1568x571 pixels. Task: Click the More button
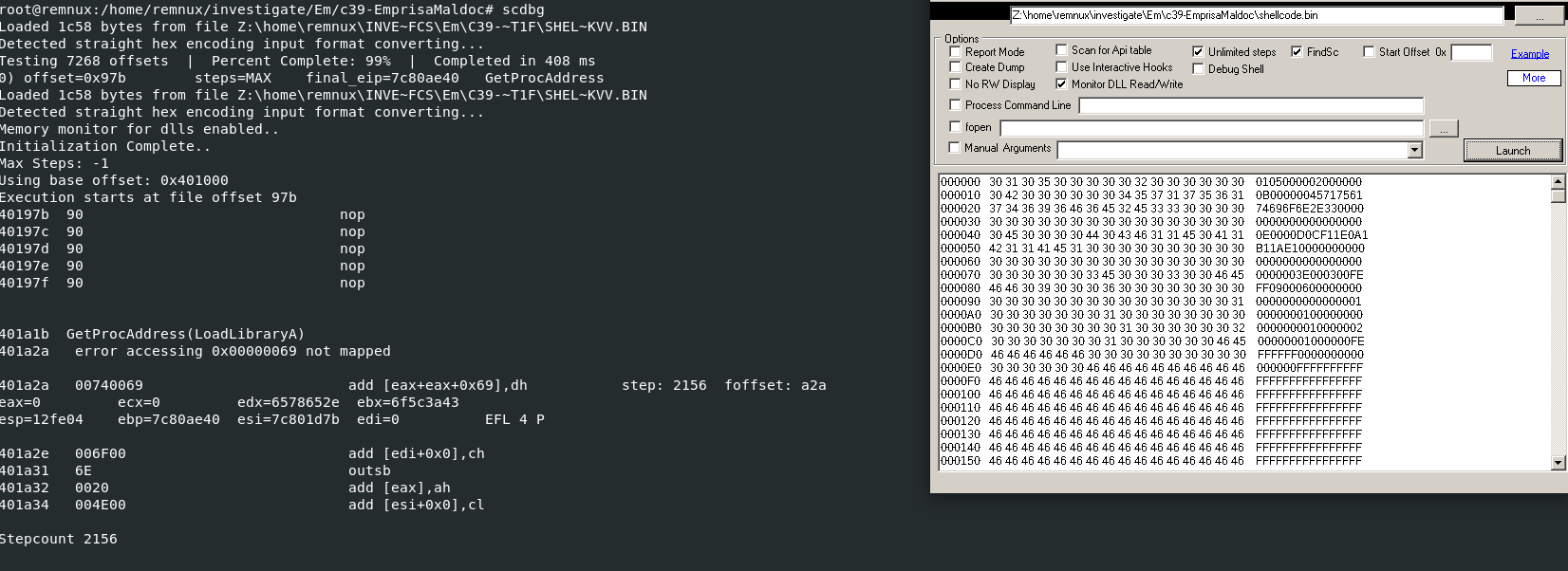tap(1534, 78)
